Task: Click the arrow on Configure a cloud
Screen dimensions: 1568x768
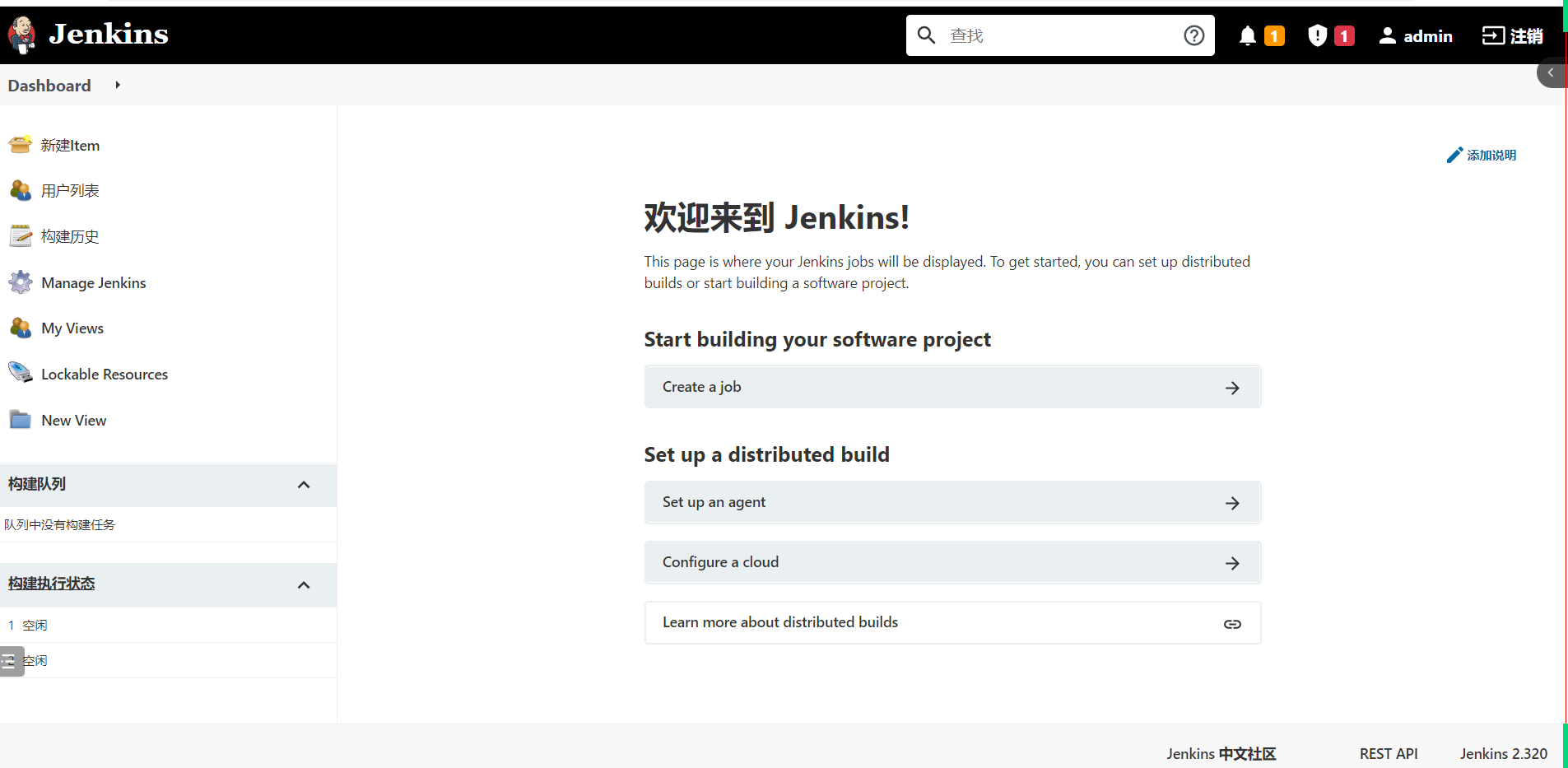Action: tap(1232, 563)
